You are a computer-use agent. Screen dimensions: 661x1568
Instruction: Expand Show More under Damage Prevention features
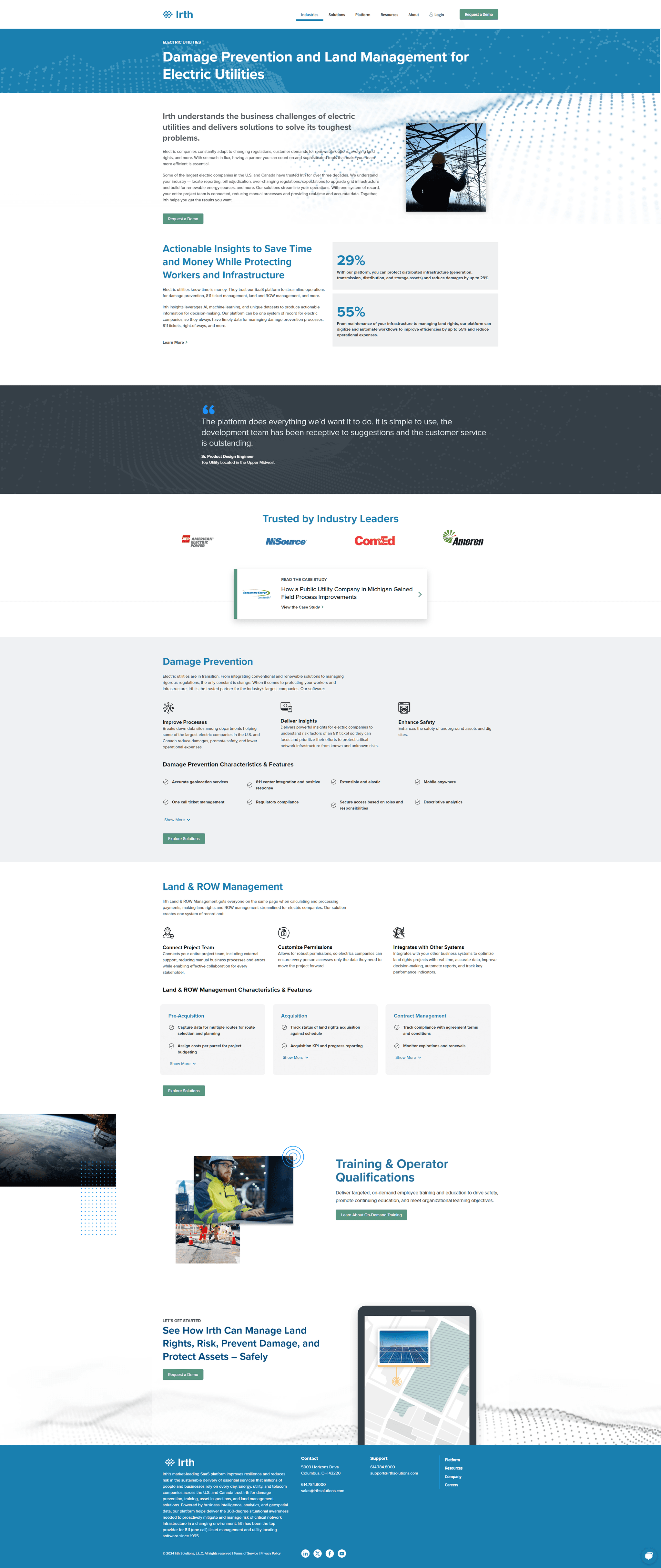point(177,820)
